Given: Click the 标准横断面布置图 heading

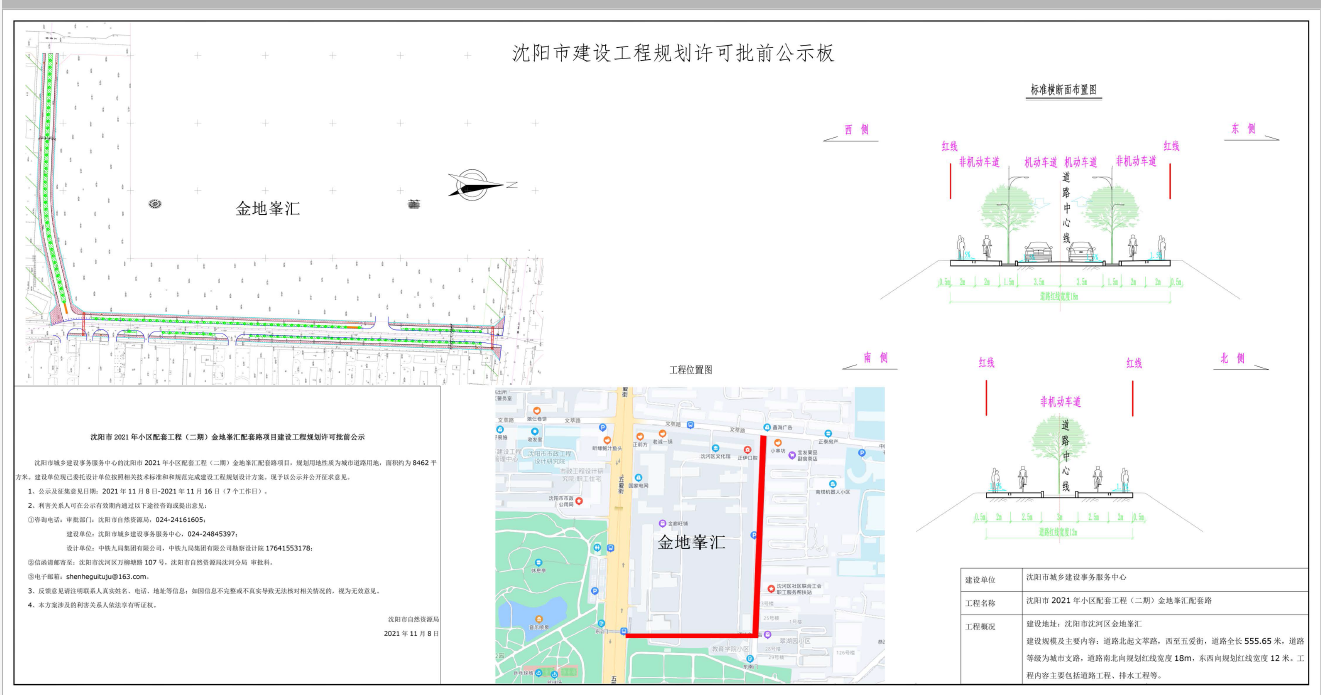Looking at the screenshot, I should [x=1064, y=89].
